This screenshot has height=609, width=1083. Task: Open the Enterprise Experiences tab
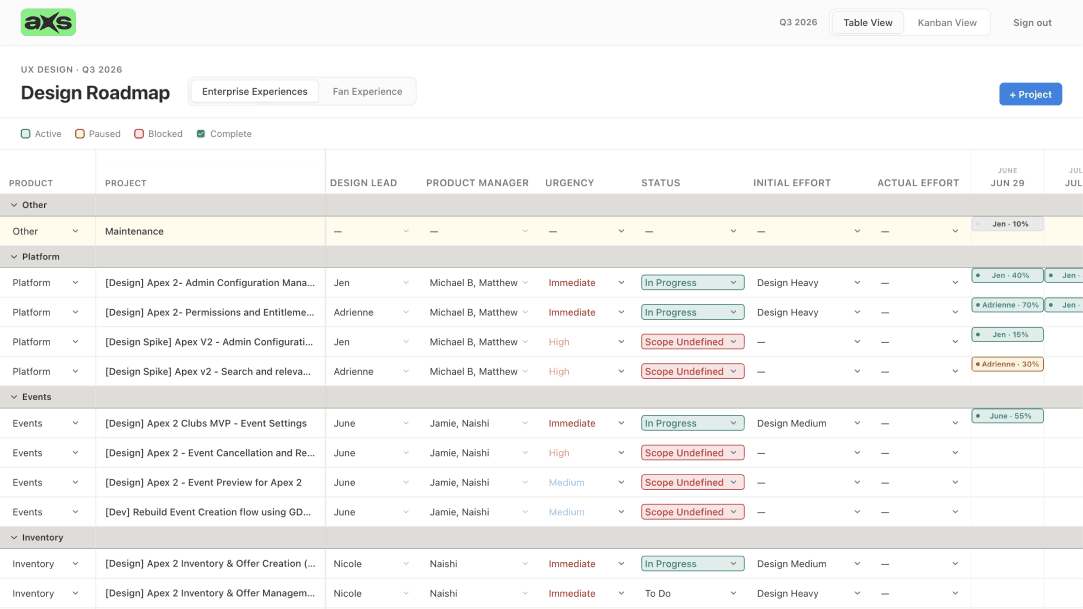[x=254, y=91]
